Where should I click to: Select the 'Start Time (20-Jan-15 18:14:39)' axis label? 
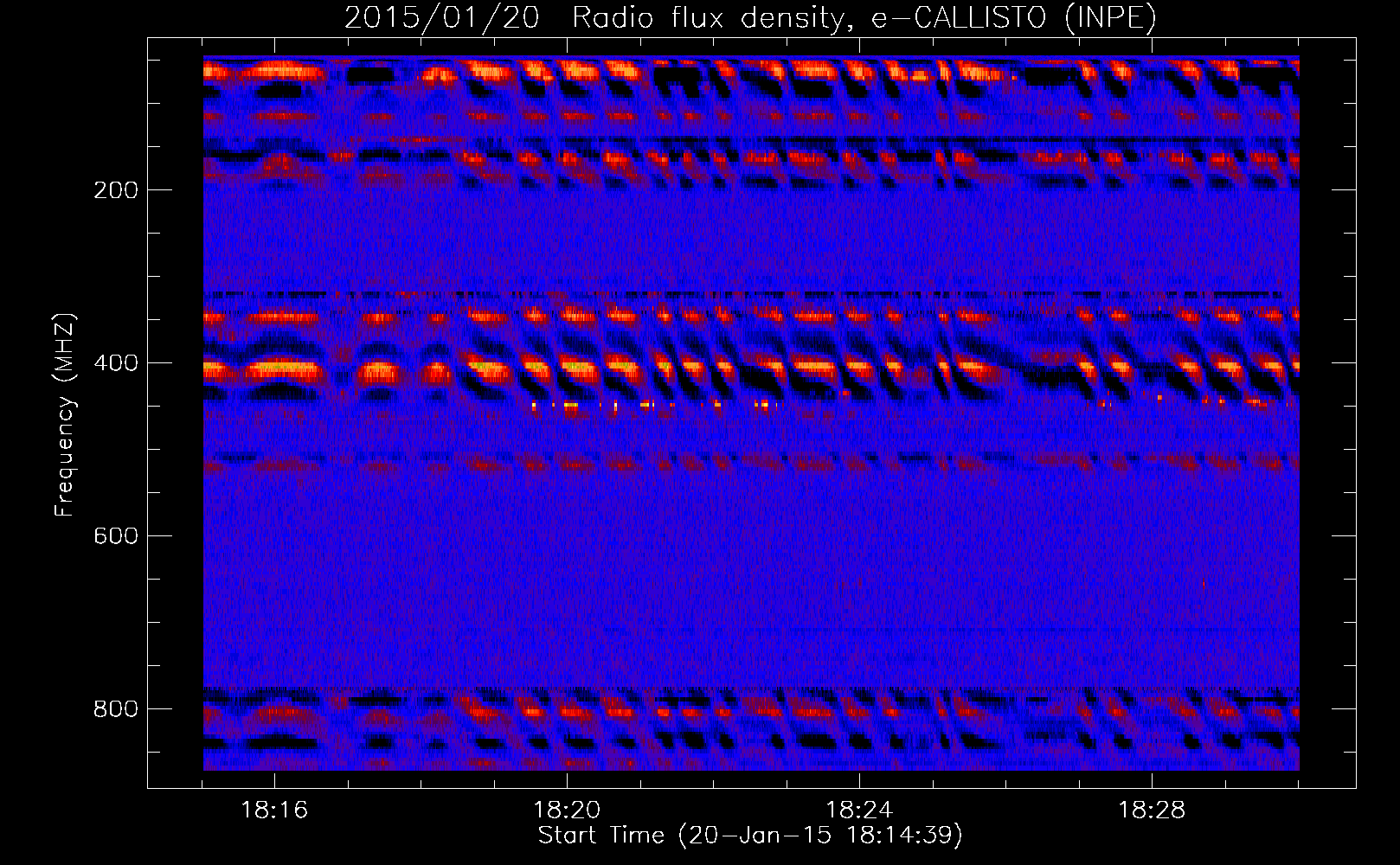pos(750,836)
